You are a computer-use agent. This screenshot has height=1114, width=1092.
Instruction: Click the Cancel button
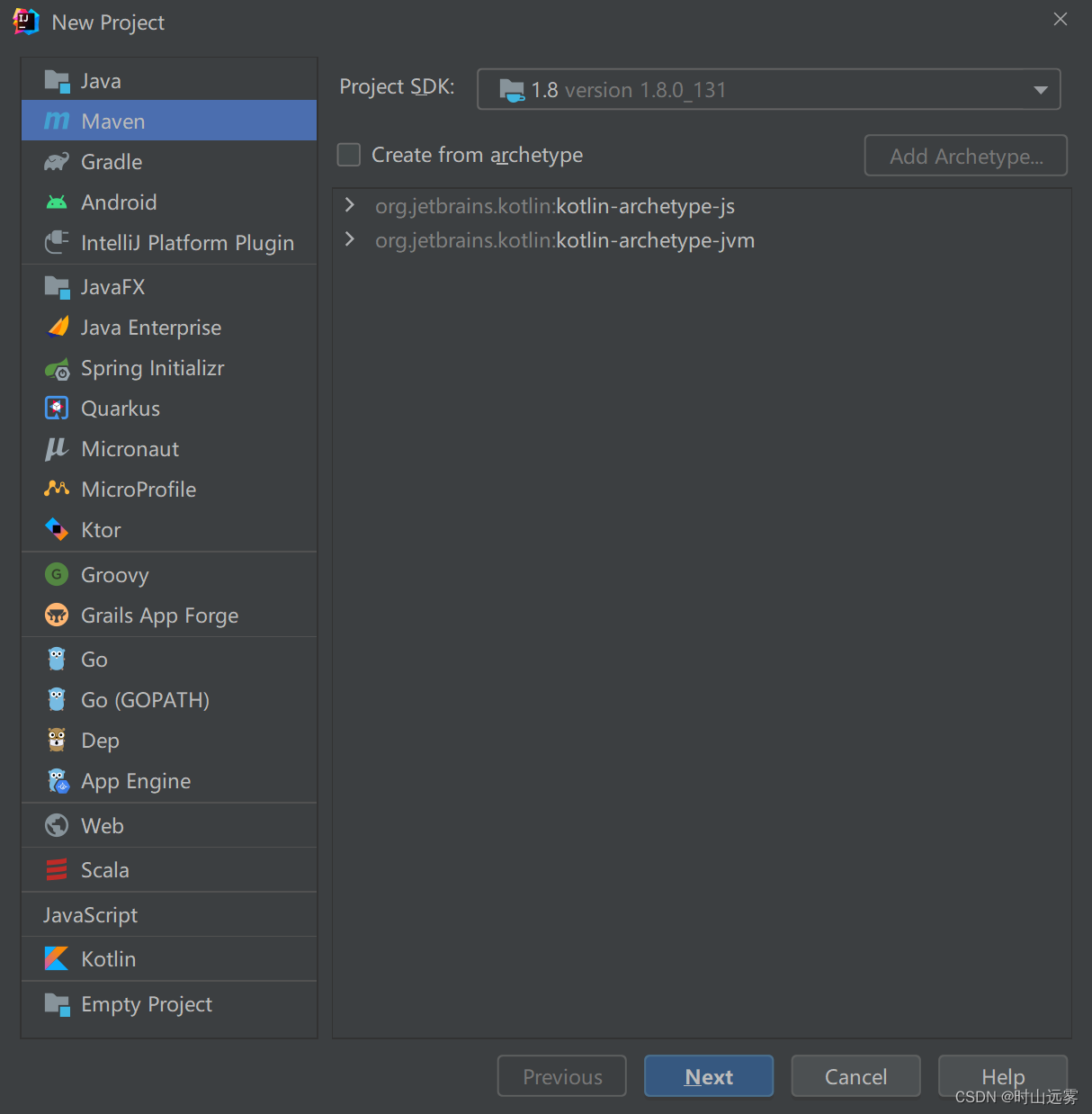point(855,1076)
